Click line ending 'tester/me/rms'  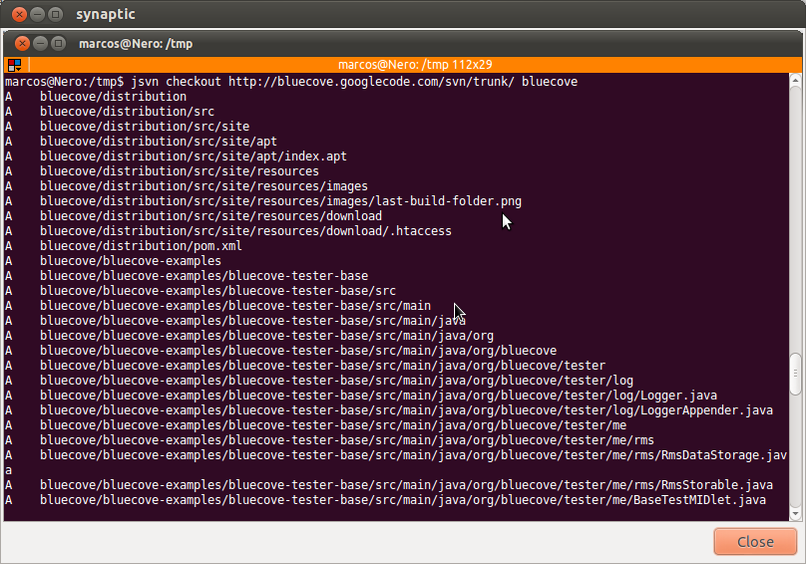(347, 440)
